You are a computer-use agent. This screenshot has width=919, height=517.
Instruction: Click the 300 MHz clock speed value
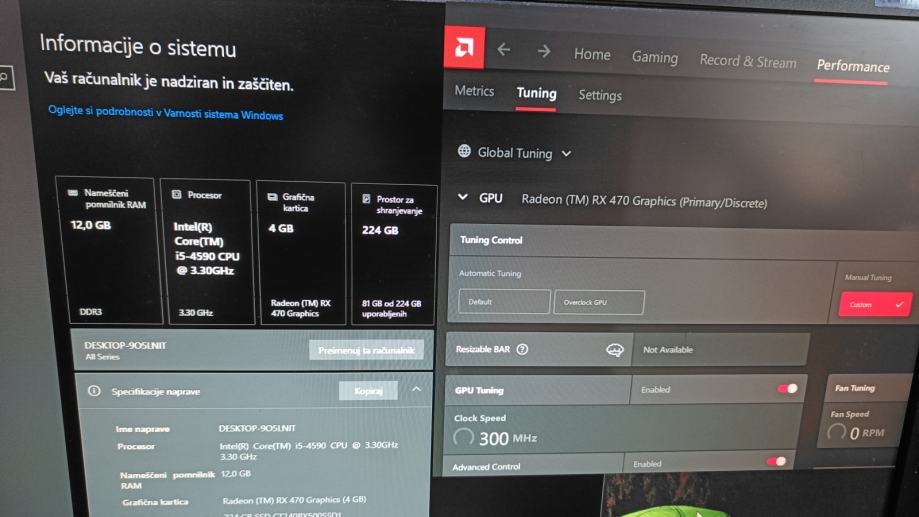coord(508,438)
